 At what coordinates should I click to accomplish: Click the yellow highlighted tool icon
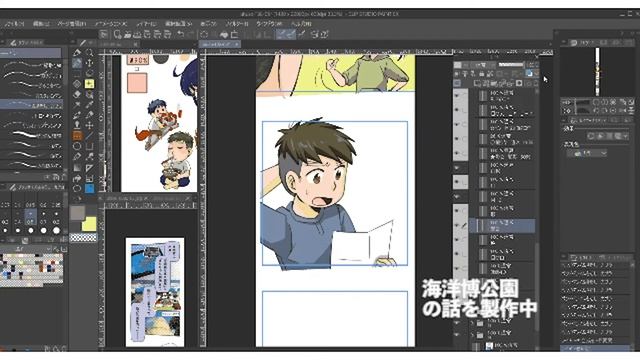(89, 84)
